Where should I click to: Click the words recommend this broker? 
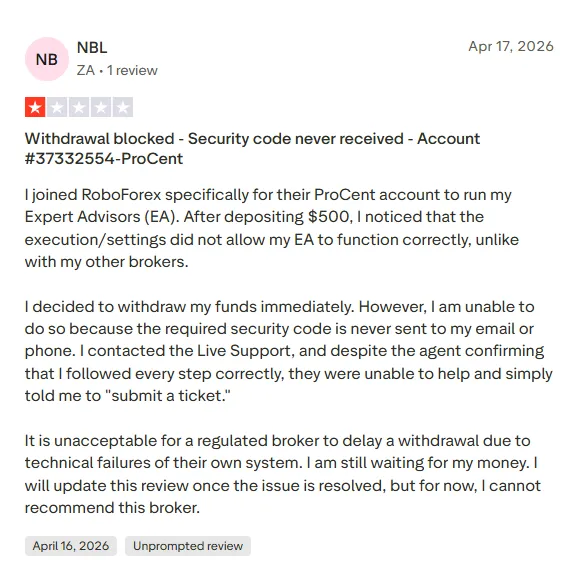[112, 508]
